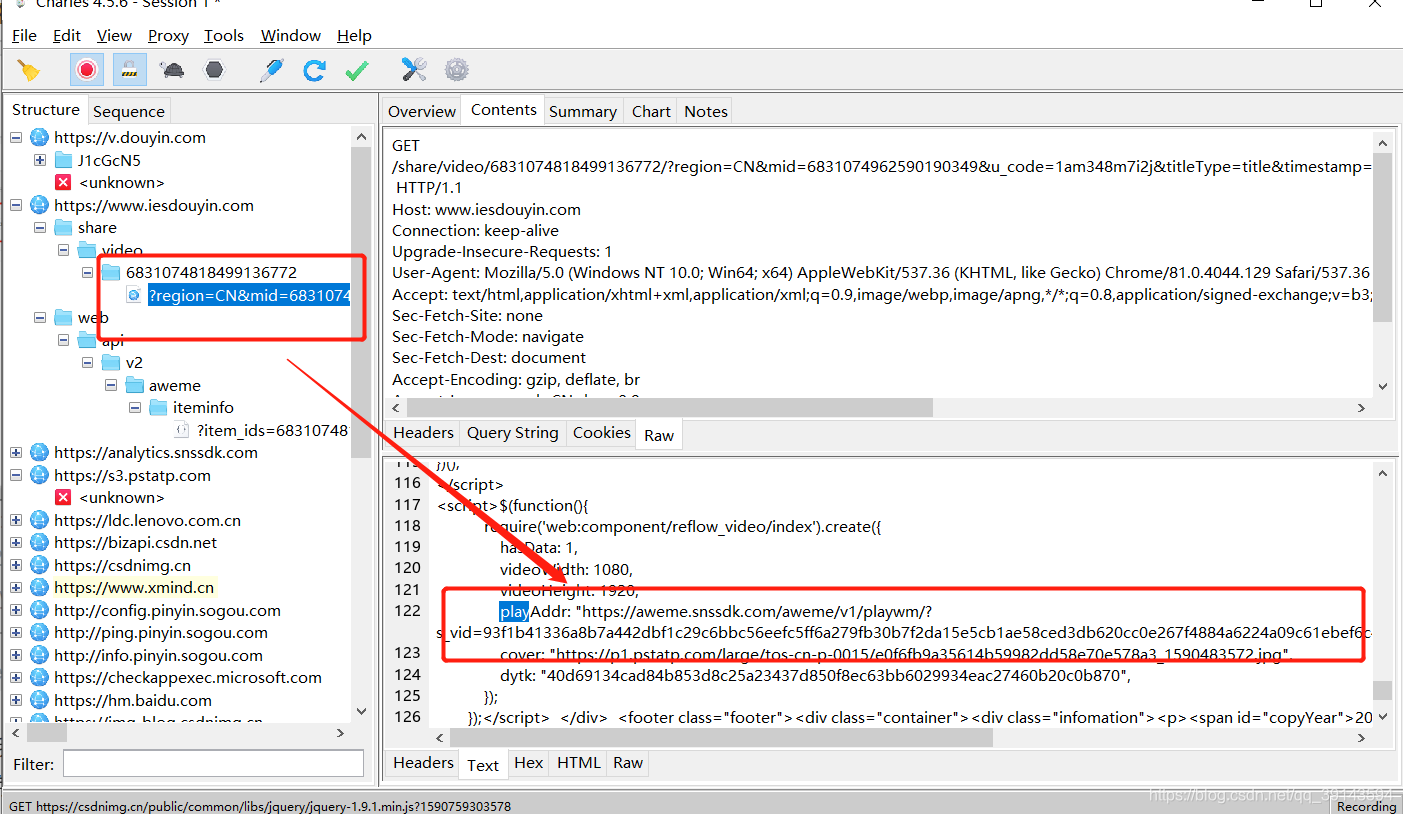Switch to the Overview tab

click(x=422, y=111)
